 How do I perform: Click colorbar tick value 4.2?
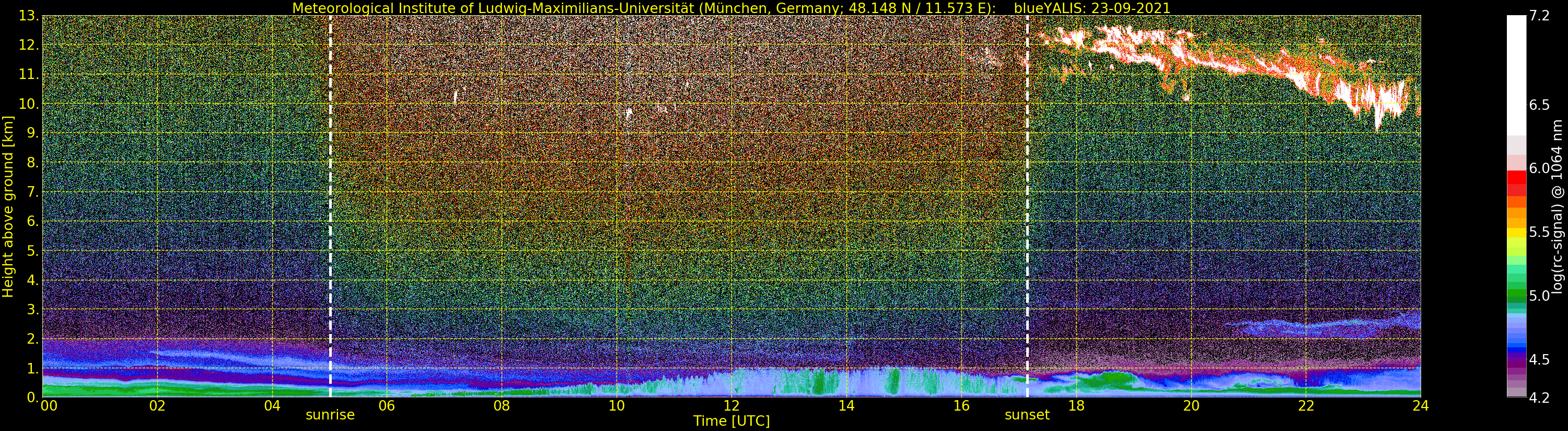coord(1539,398)
